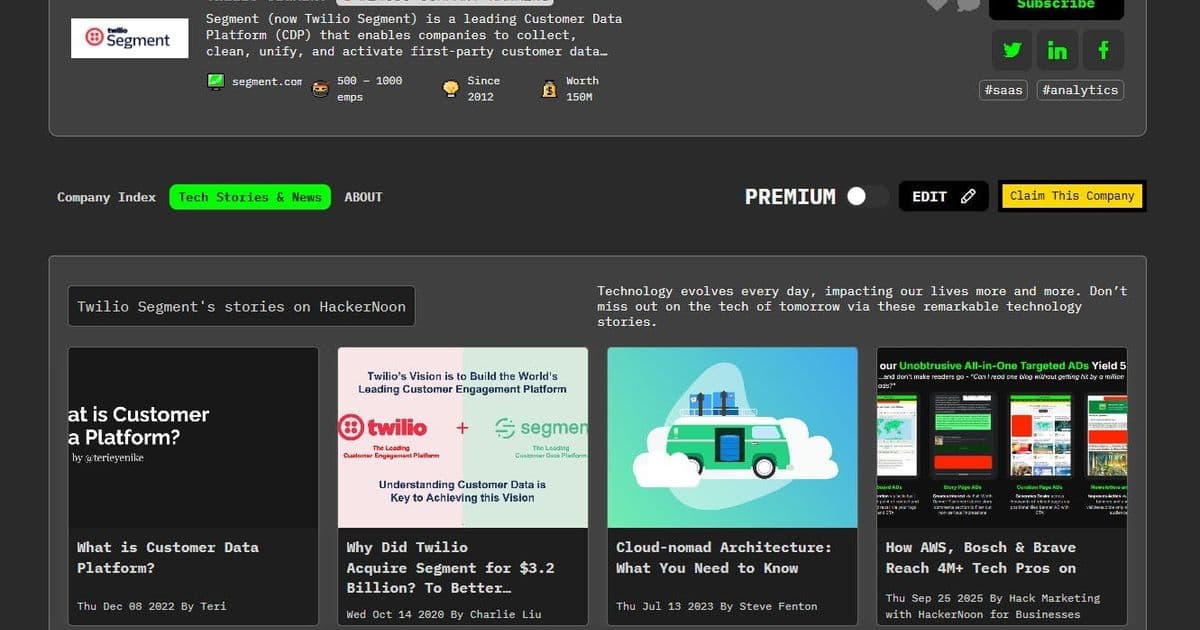Click the monitor icon beside segment.com
This screenshot has height=630, width=1200.
click(214, 82)
